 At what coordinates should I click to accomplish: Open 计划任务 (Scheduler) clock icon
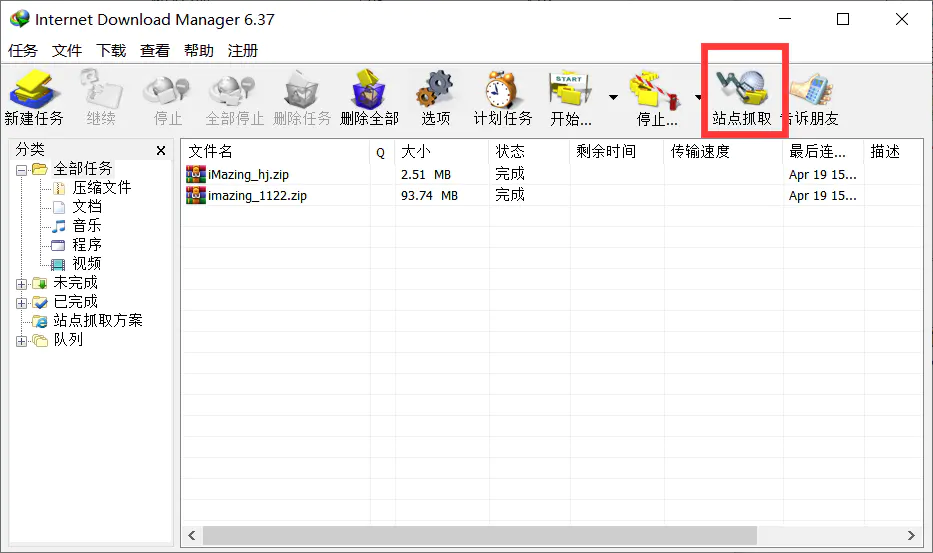(503, 97)
